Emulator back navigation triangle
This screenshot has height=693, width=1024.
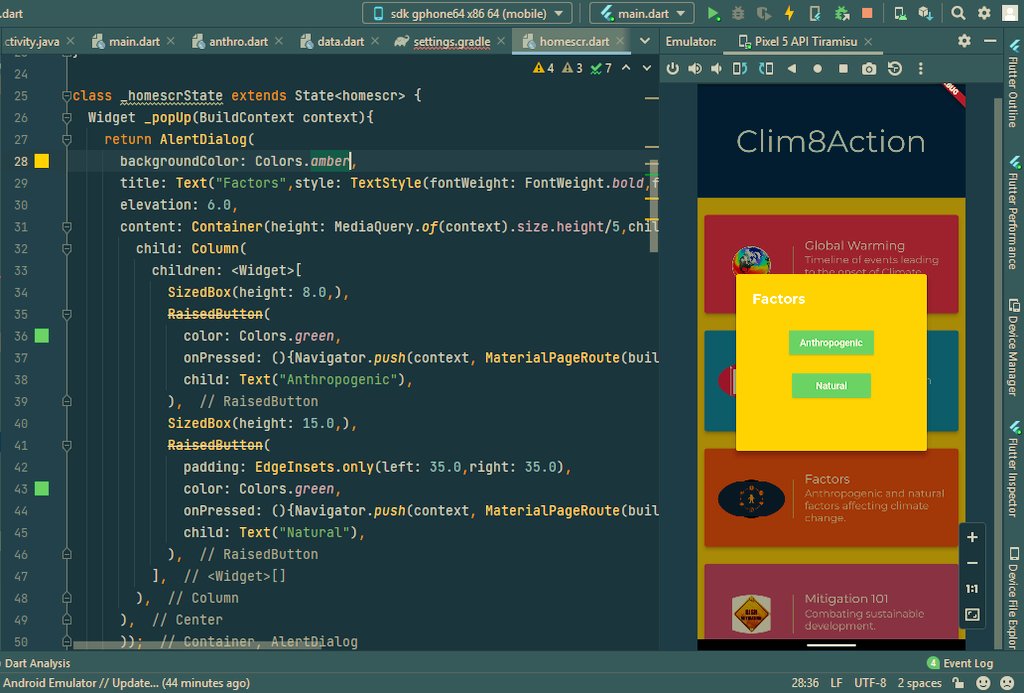point(792,69)
